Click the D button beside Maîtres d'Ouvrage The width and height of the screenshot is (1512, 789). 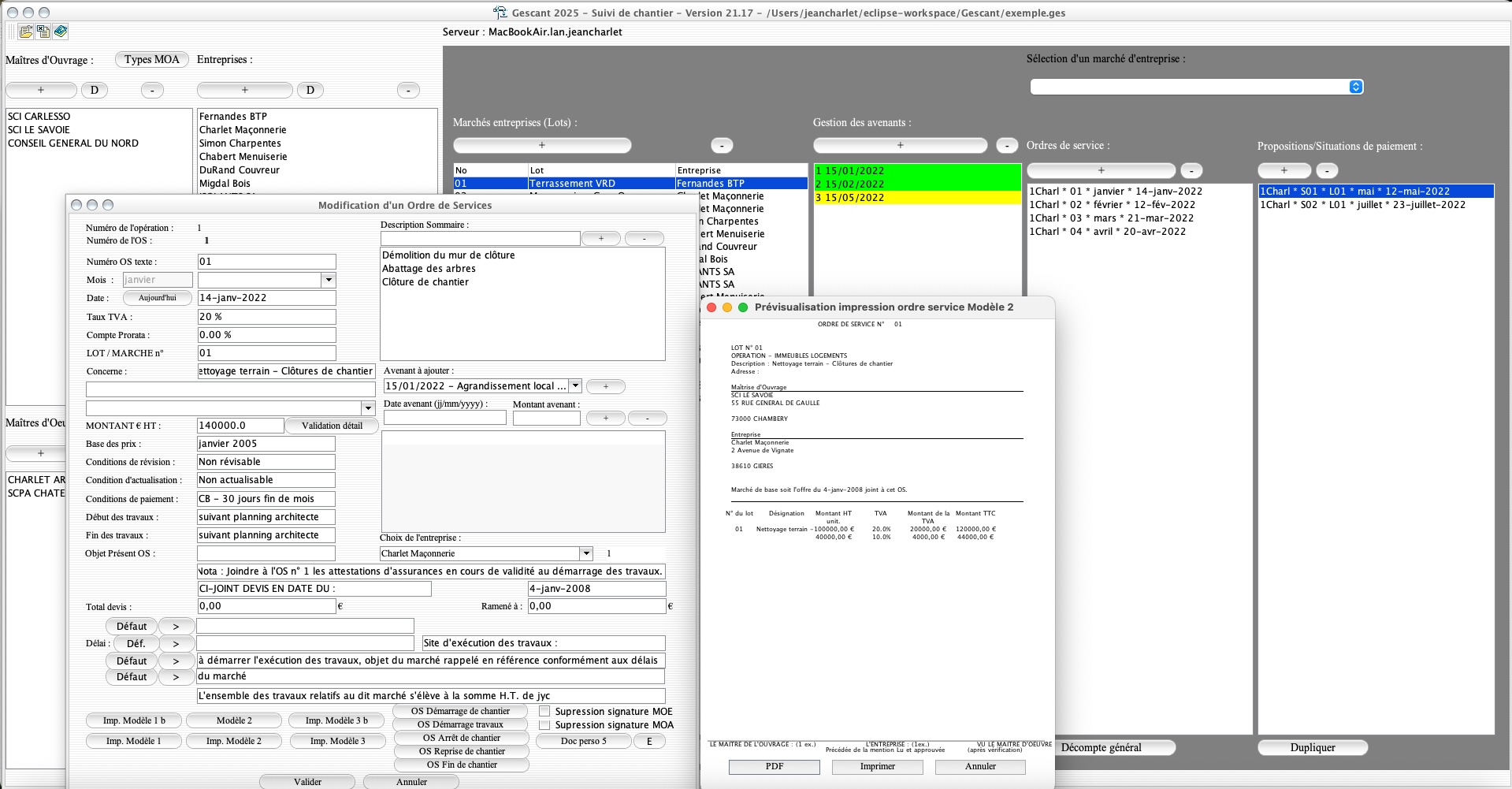click(x=95, y=90)
